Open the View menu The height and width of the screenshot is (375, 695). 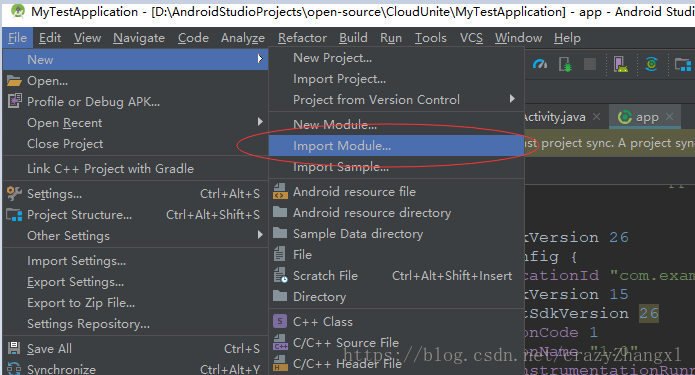[x=87, y=38]
